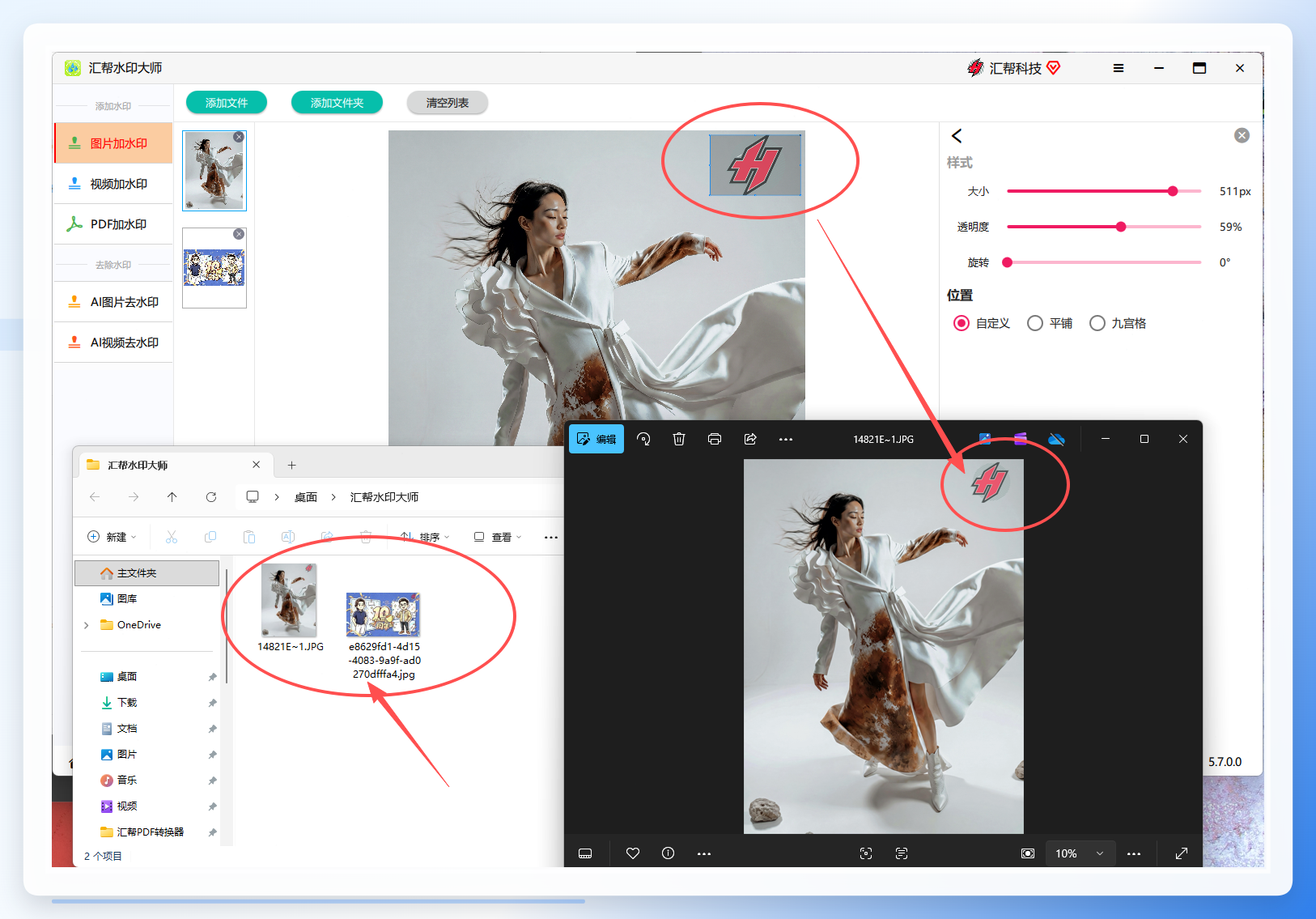
Task: Click the 添加文件夹 button
Action: point(337,103)
